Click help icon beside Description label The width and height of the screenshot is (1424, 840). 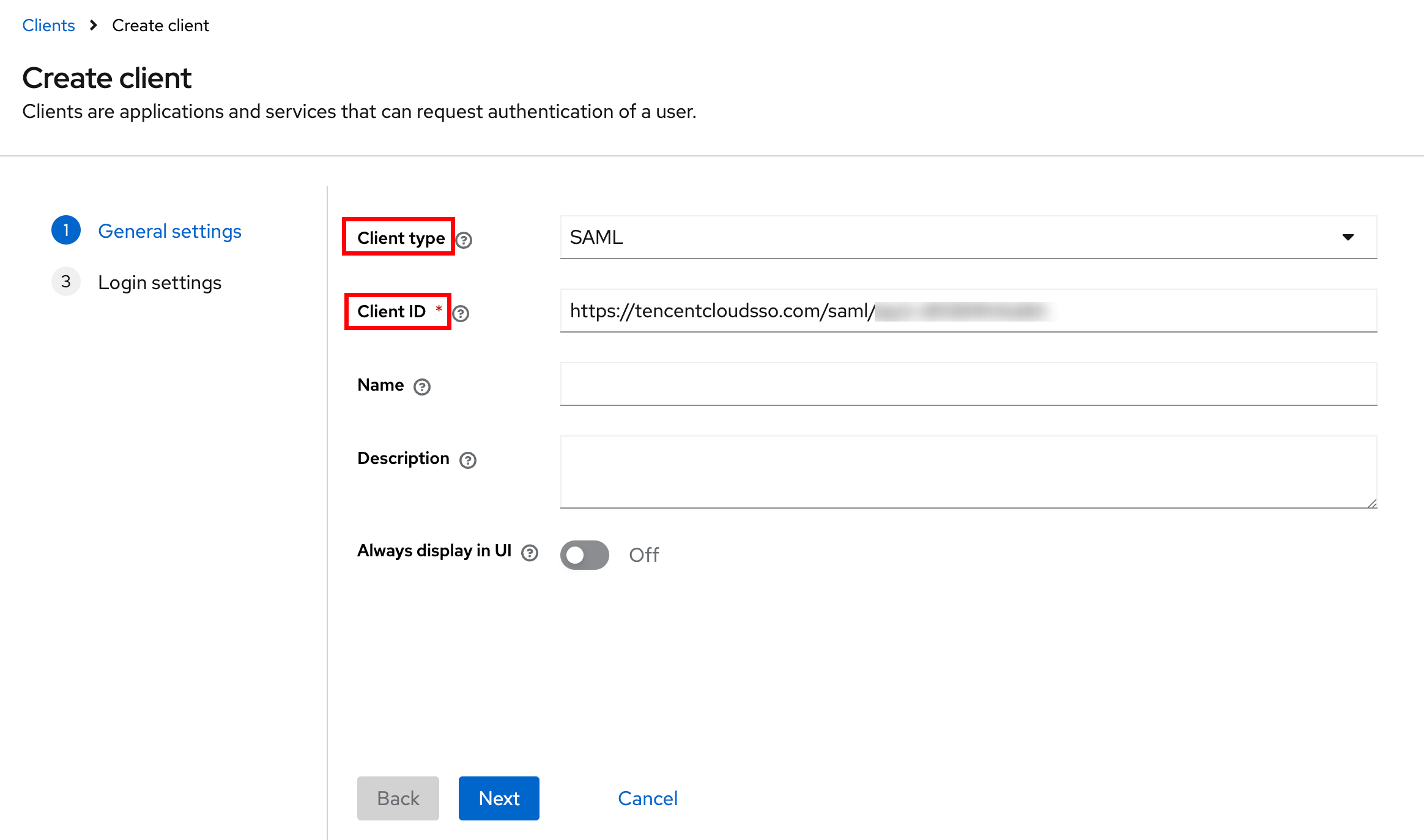tap(468, 460)
